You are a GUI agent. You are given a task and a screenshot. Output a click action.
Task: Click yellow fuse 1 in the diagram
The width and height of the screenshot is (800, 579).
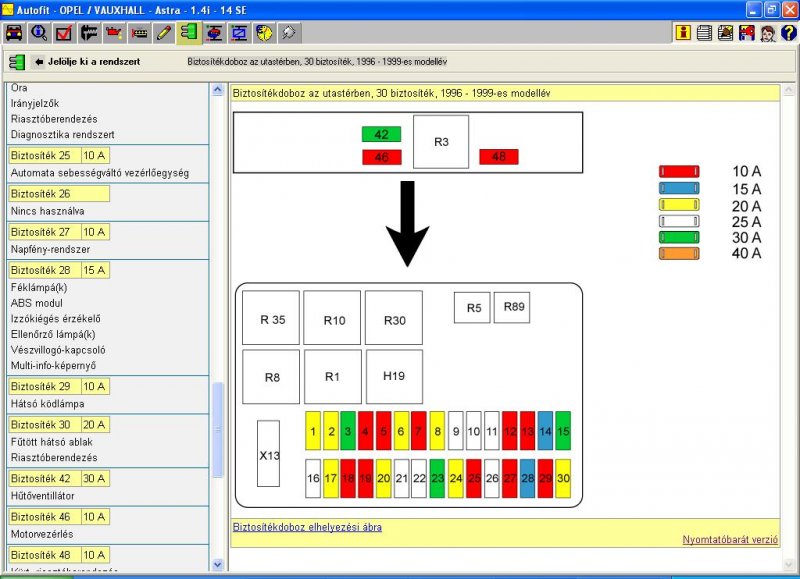click(313, 431)
